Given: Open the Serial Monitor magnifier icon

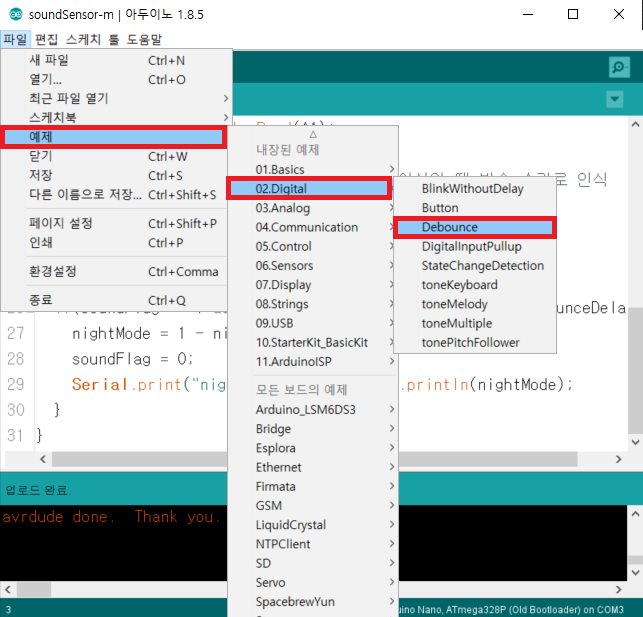Looking at the screenshot, I should coord(619,67).
